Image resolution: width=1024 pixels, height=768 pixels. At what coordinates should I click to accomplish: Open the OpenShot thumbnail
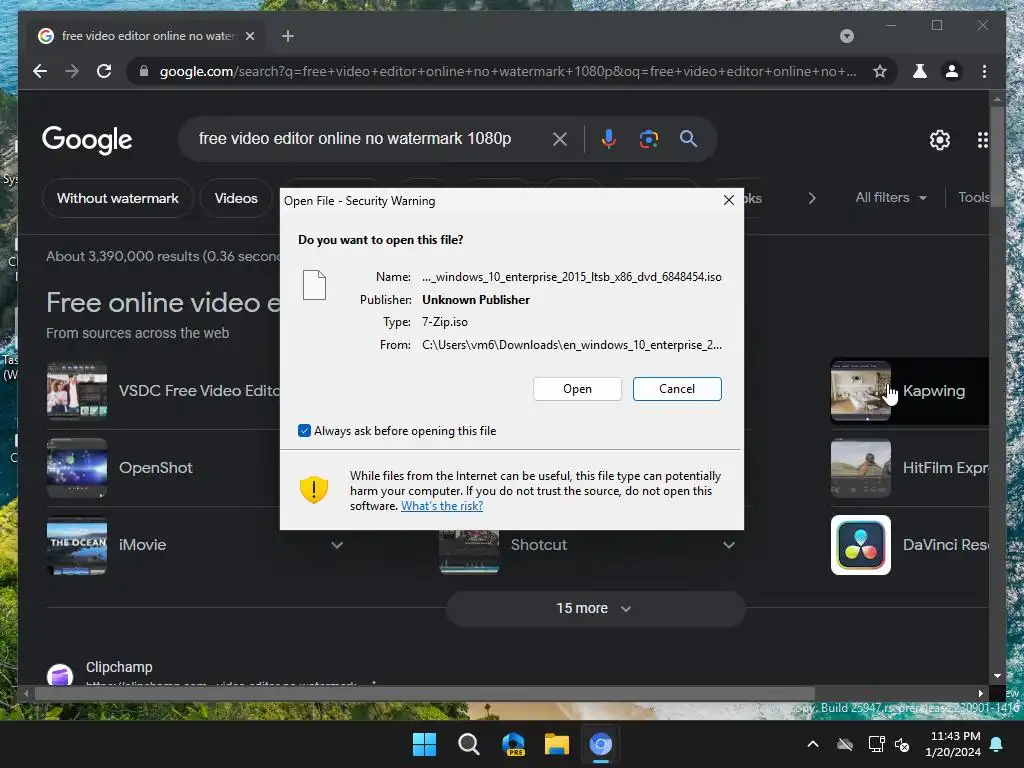(x=77, y=468)
